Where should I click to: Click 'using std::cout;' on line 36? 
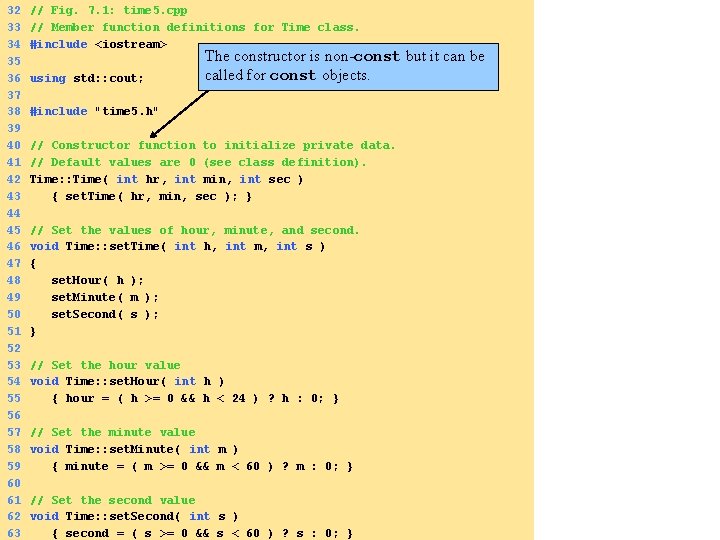(86, 78)
